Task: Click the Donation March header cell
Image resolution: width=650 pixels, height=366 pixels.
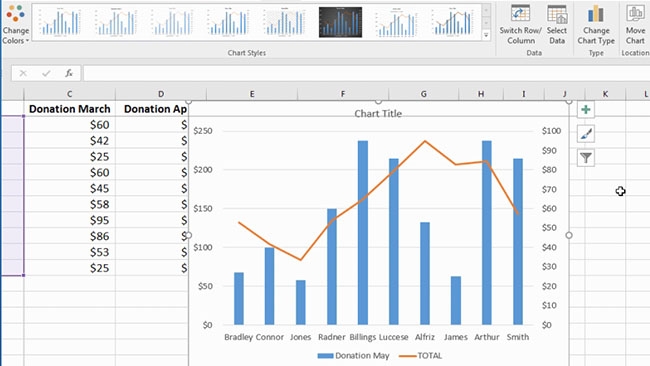Action: click(70, 109)
